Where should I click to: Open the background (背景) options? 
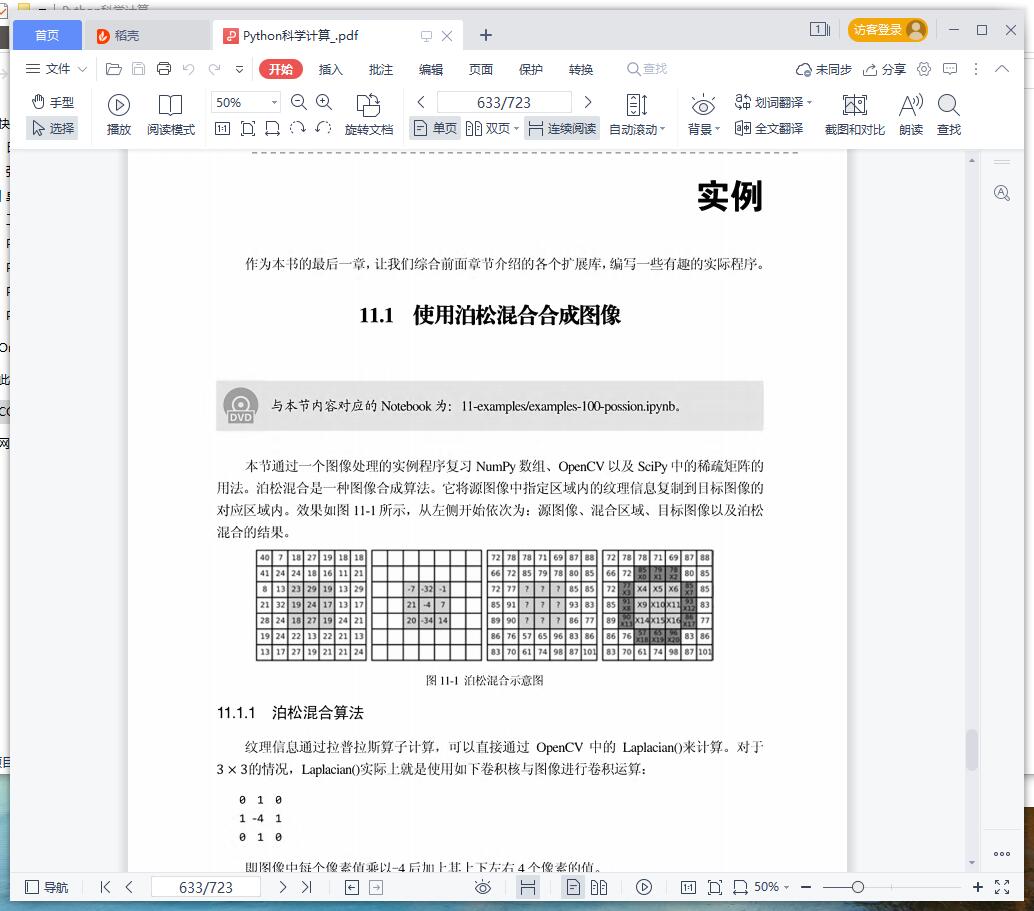tap(704, 115)
